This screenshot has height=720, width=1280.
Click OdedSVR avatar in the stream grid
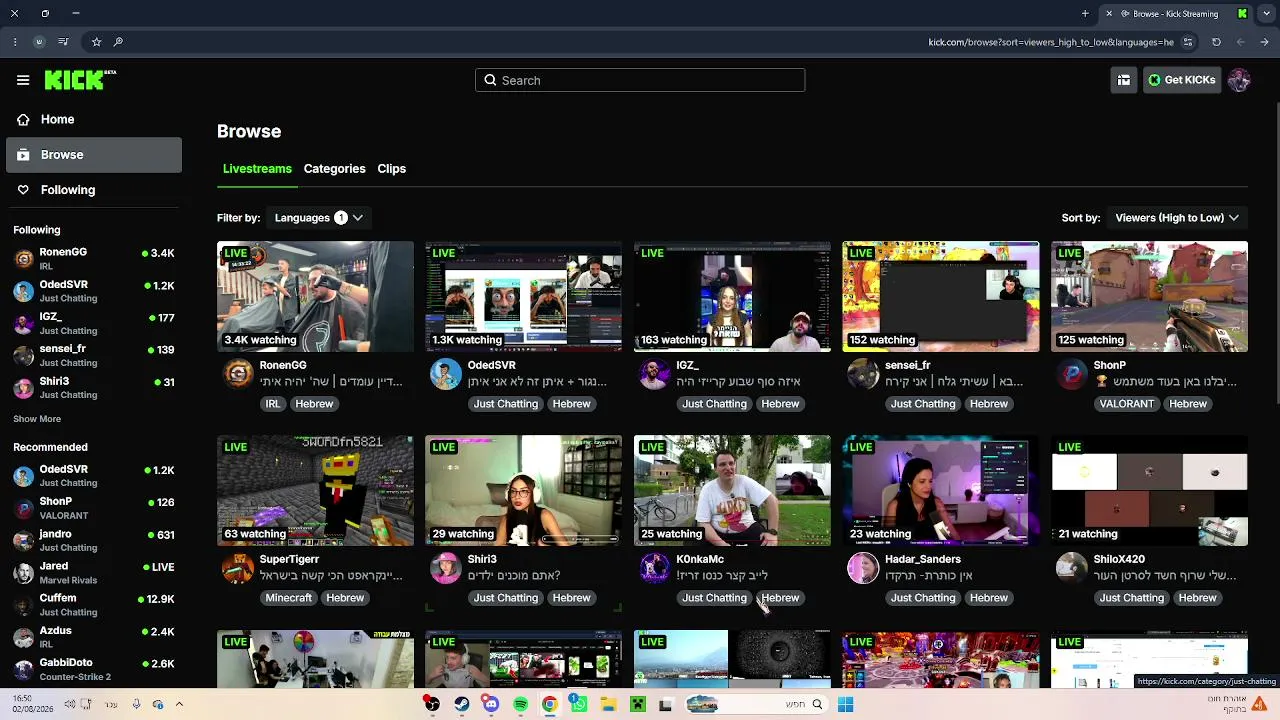(446, 374)
